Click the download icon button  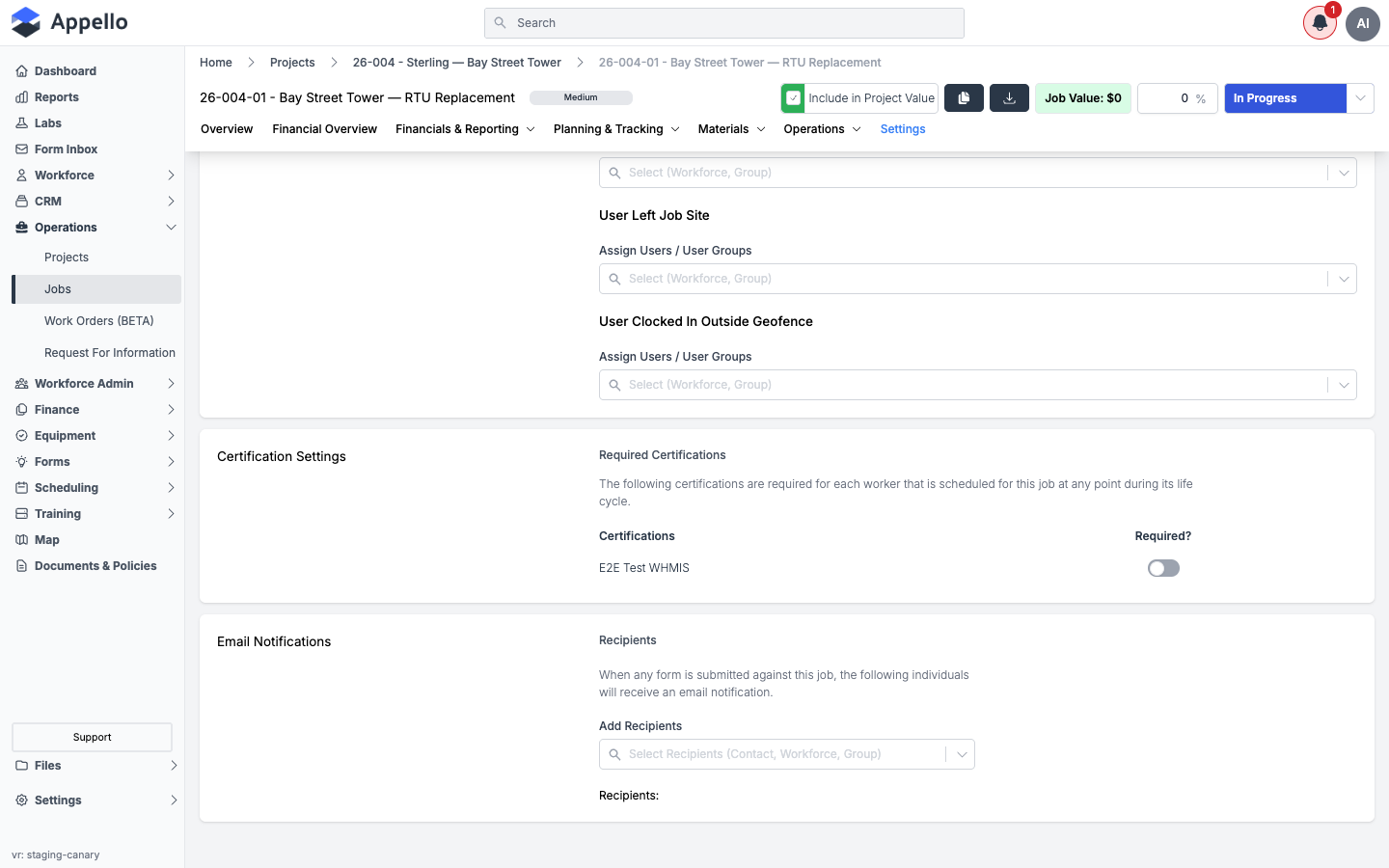pos(1009,98)
